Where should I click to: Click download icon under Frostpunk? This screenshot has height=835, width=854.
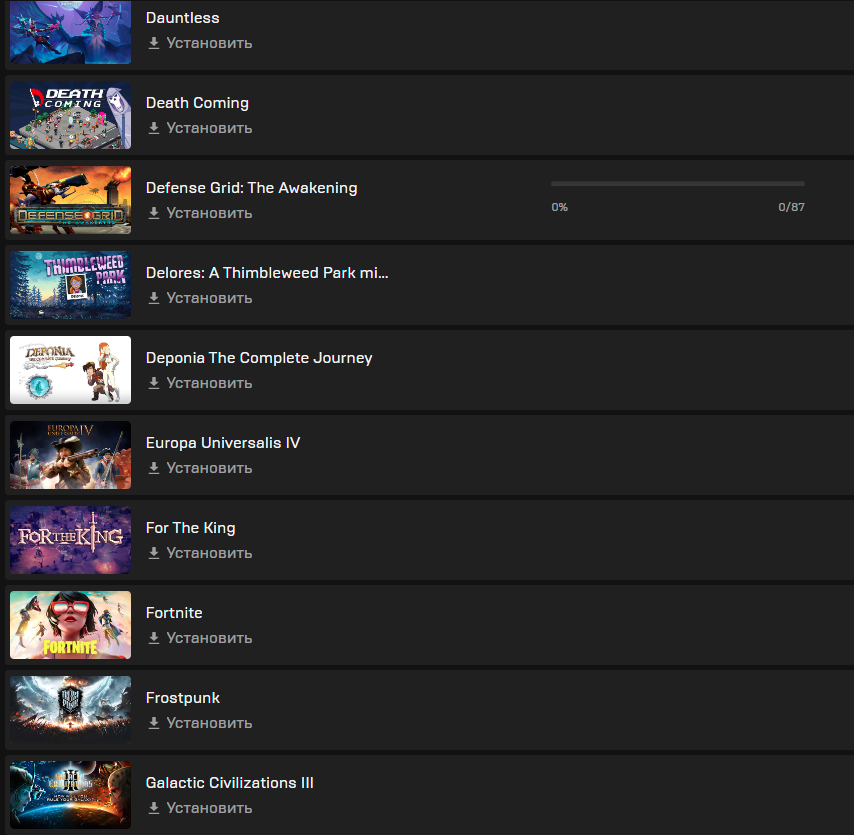pos(154,723)
